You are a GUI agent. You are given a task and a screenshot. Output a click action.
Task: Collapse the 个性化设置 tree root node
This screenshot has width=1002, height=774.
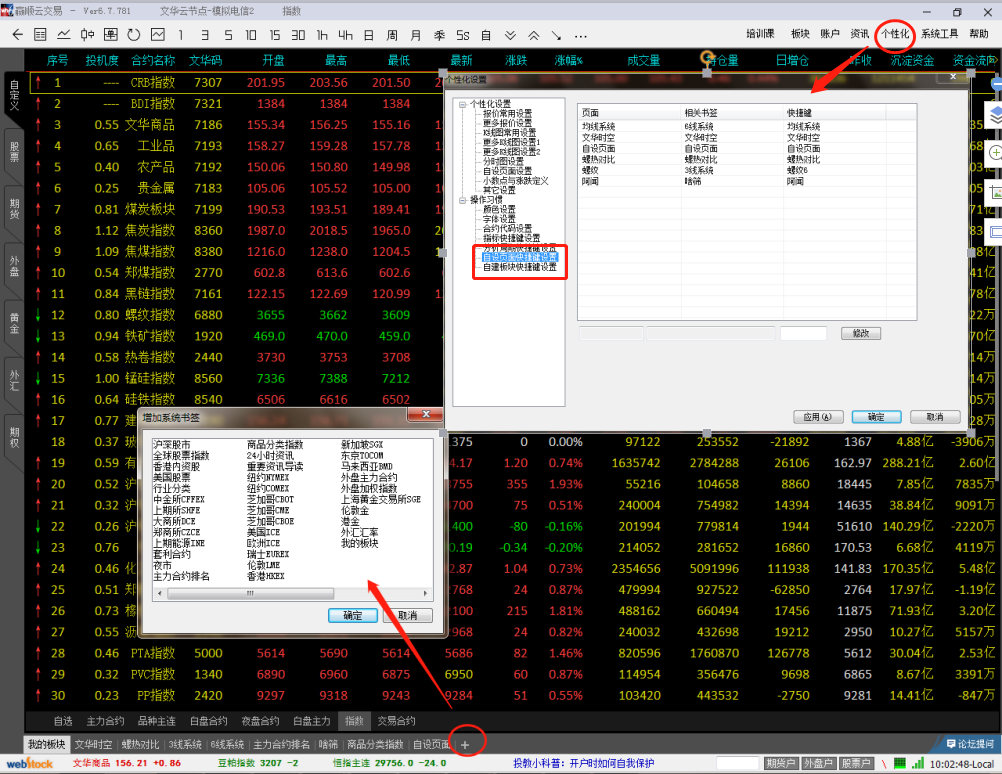(x=462, y=104)
